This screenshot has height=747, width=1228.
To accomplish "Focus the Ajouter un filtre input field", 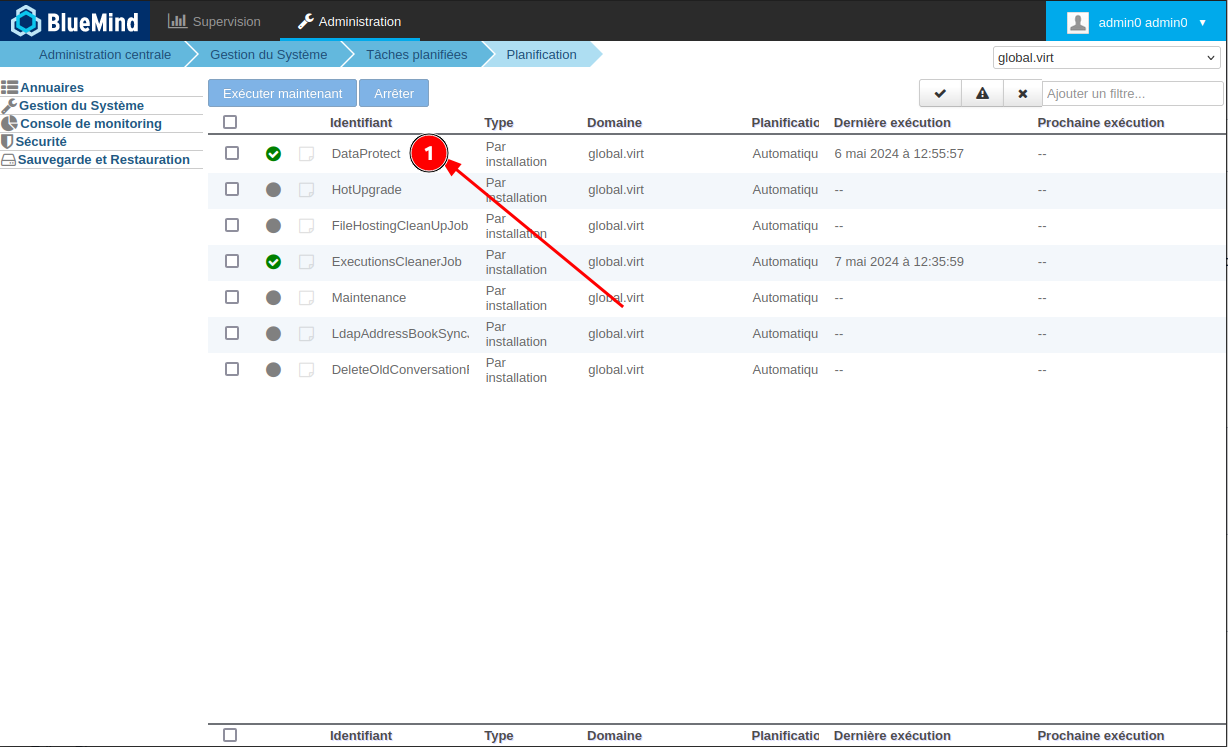I will coord(1132,93).
